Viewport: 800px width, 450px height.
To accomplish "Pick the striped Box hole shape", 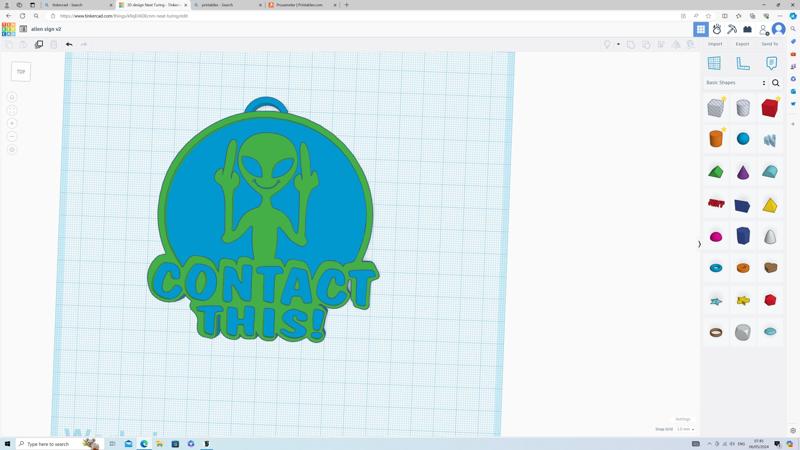I will [x=716, y=108].
